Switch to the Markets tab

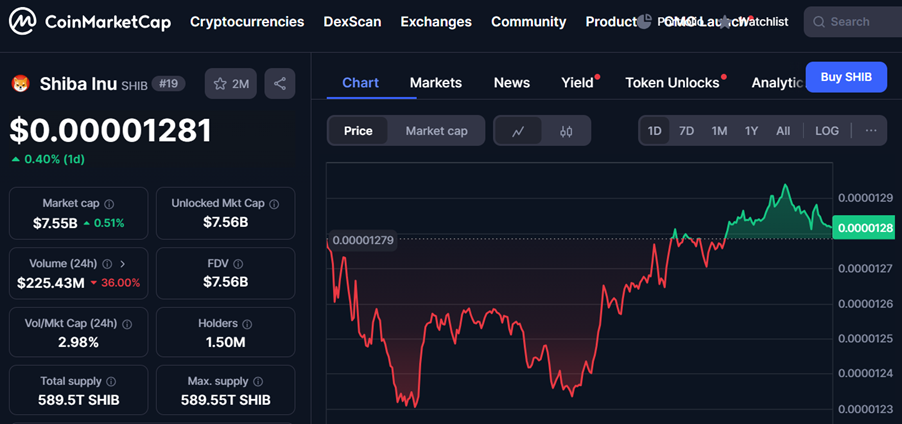(x=435, y=82)
